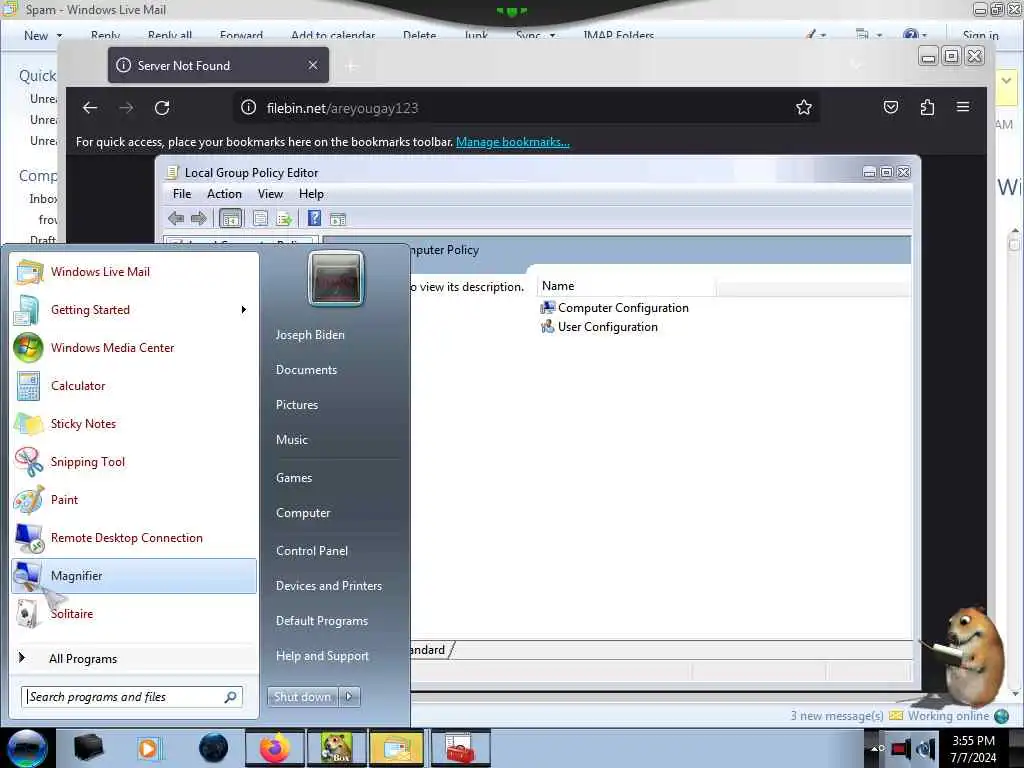The height and width of the screenshot is (768, 1024).
Task: Open Games from Start menu
Action: point(294,478)
